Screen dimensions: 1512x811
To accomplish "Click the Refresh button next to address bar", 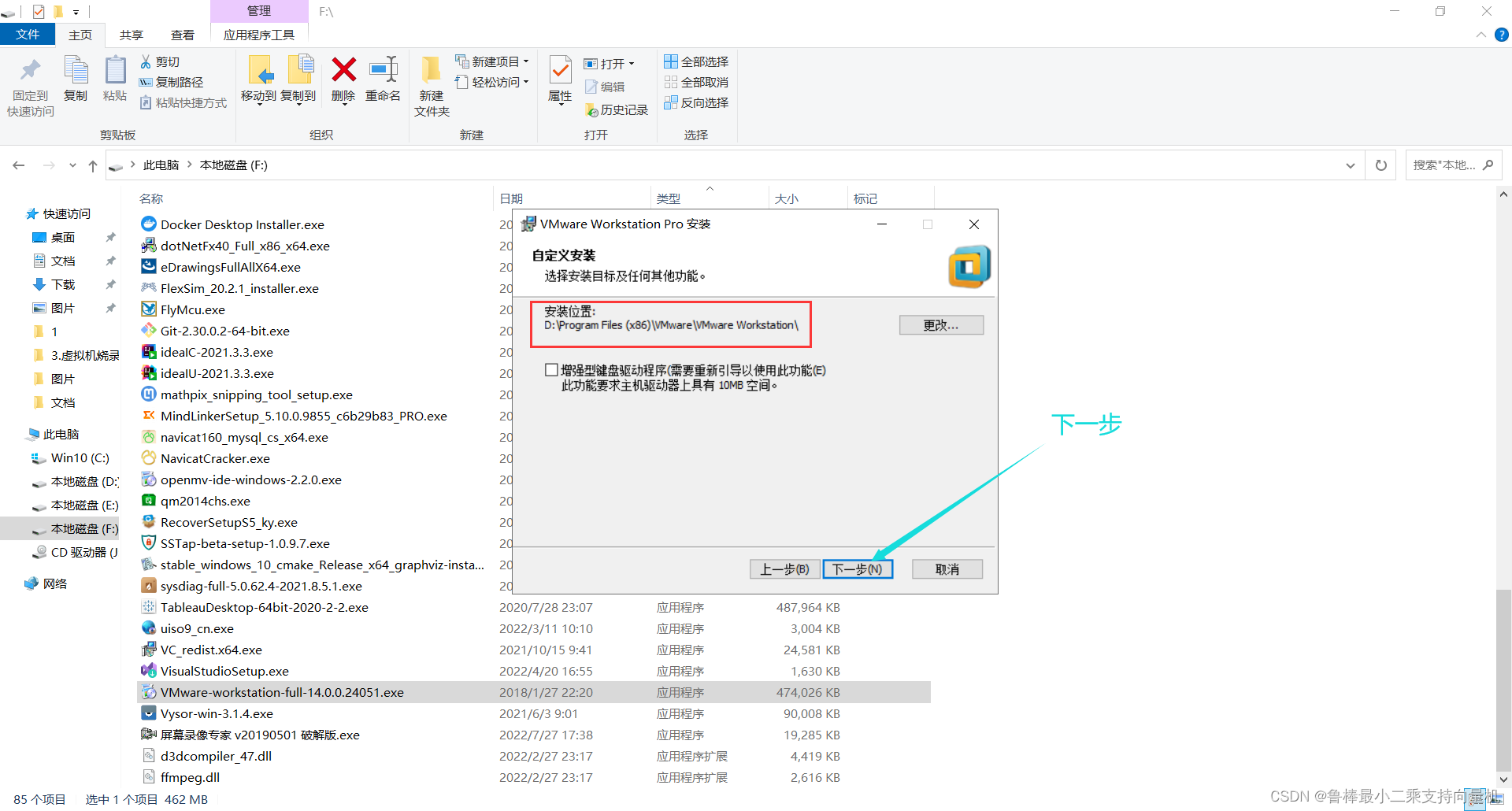I will click(1380, 165).
